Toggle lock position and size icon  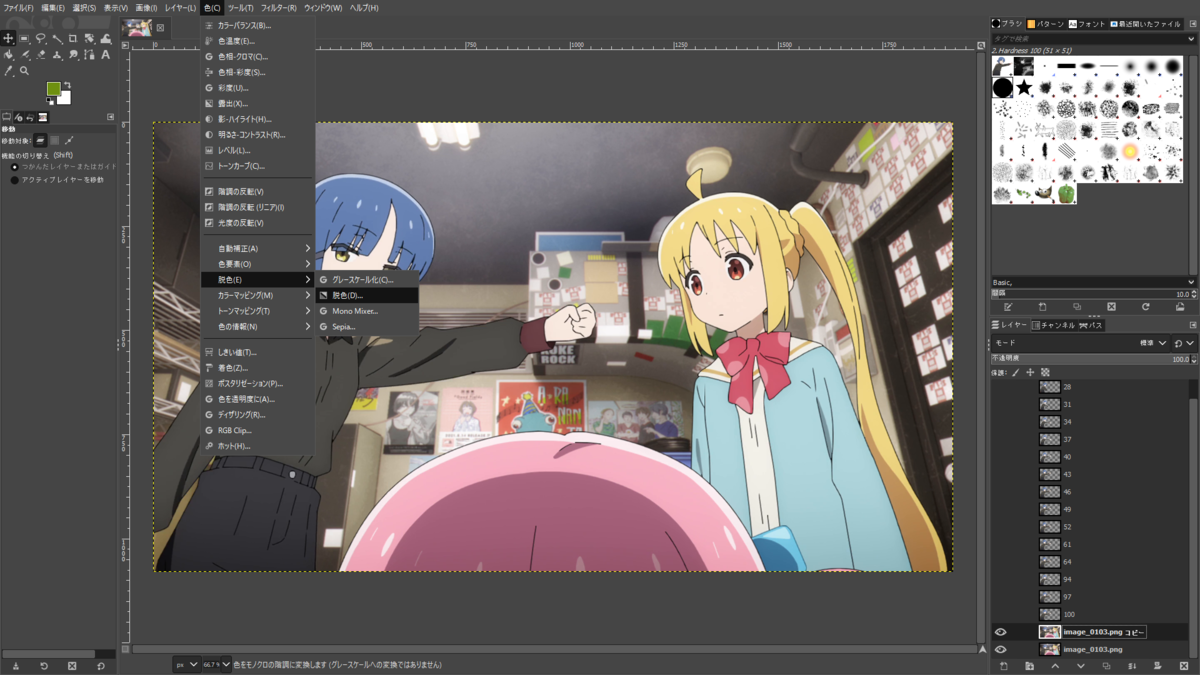click(x=1030, y=372)
